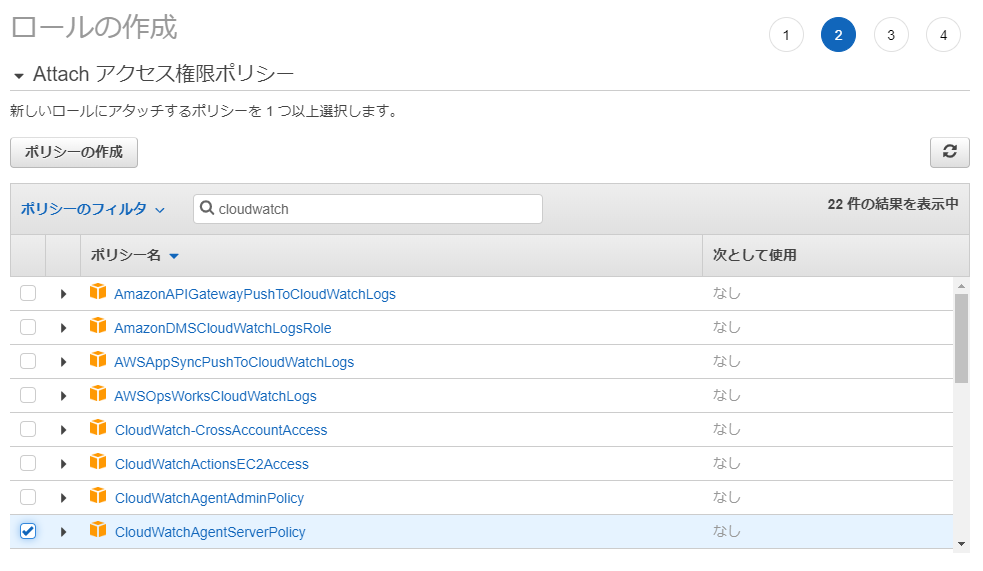Image resolution: width=983 pixels, height=571 pixels.
Task: Click policy icon beside CloudWatchActionsEC2Access
Action: (98, 462)
